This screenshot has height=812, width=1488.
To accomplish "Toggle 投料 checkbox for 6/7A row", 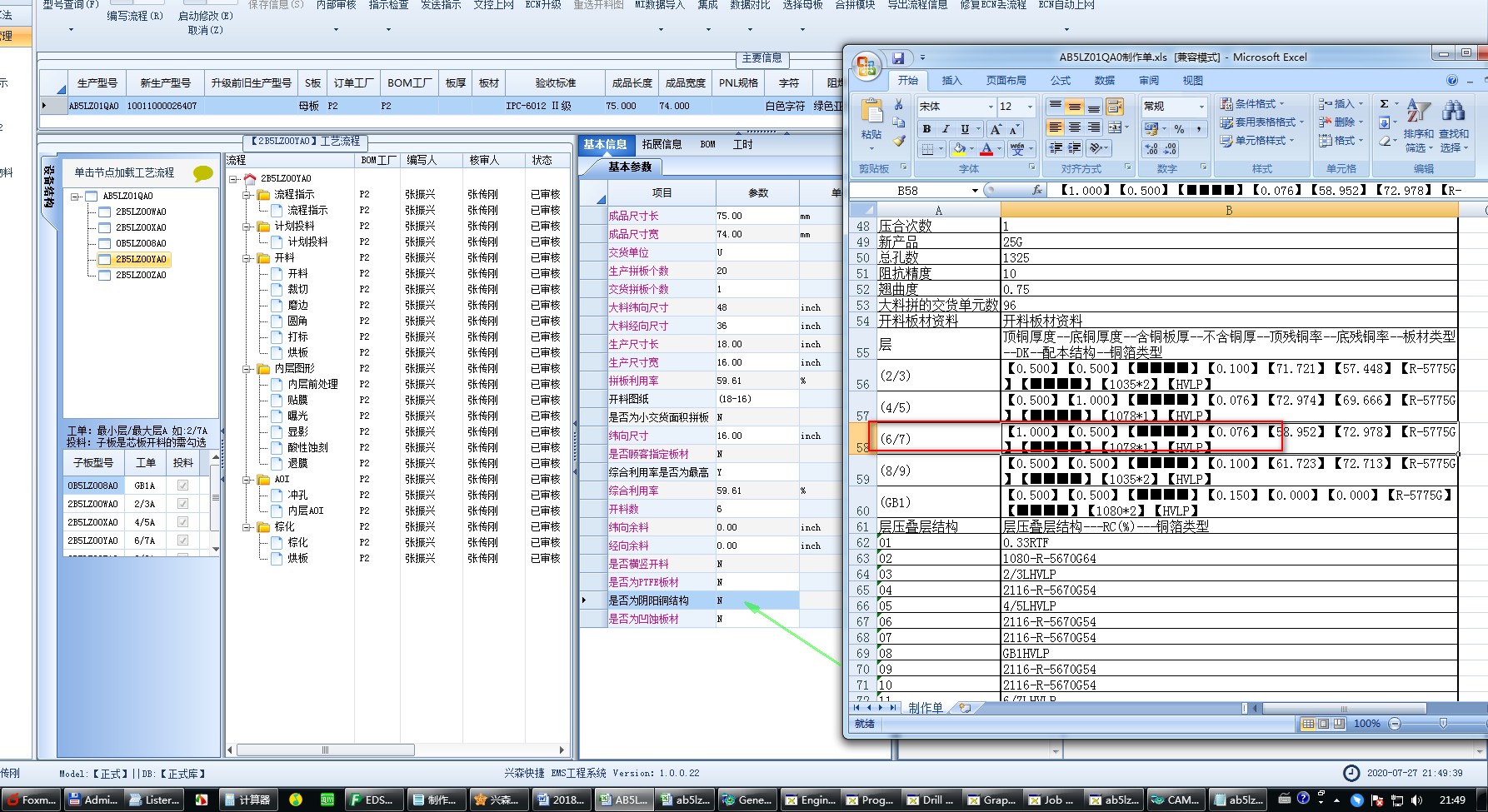I will [x=182, y=541].
